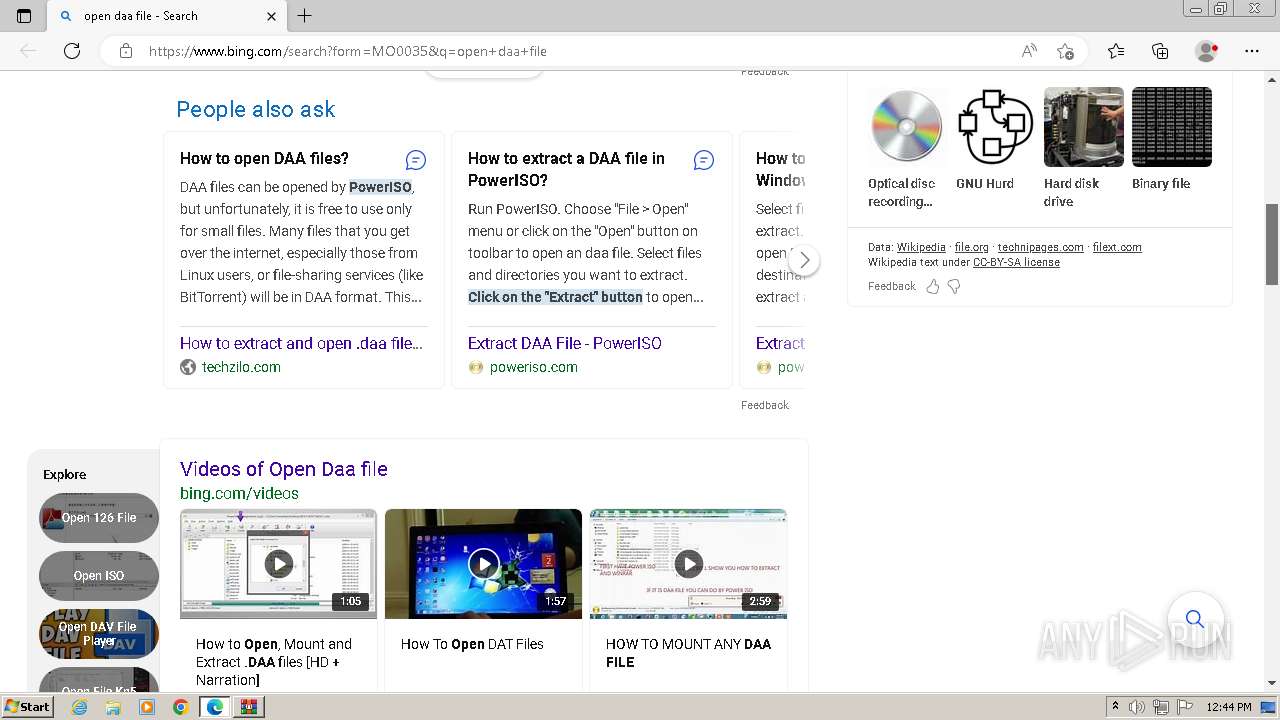Click Feedback under People also ask
The height and width of the screenshot is (720, 1280).
click(x=765, y=405)
